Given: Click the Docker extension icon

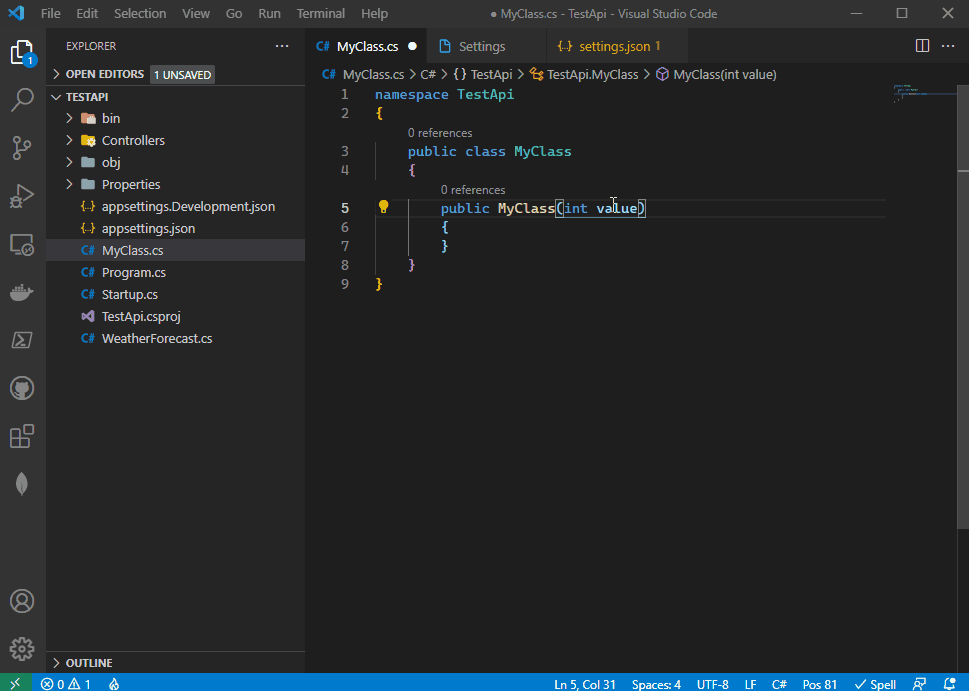Looking at the screenshot, I should pyautogui.click(x=22, y=292).
